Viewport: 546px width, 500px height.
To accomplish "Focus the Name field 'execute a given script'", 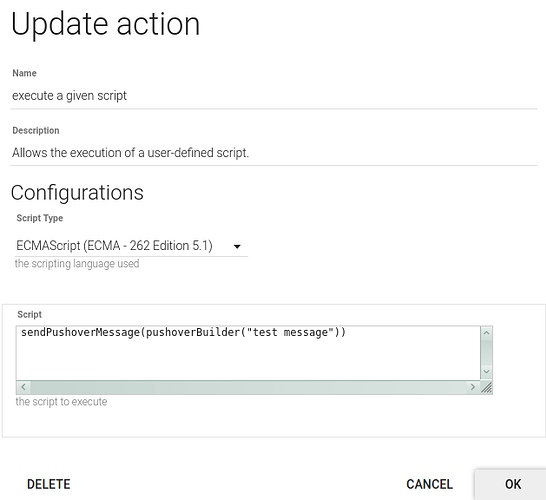I will (274, 96).
